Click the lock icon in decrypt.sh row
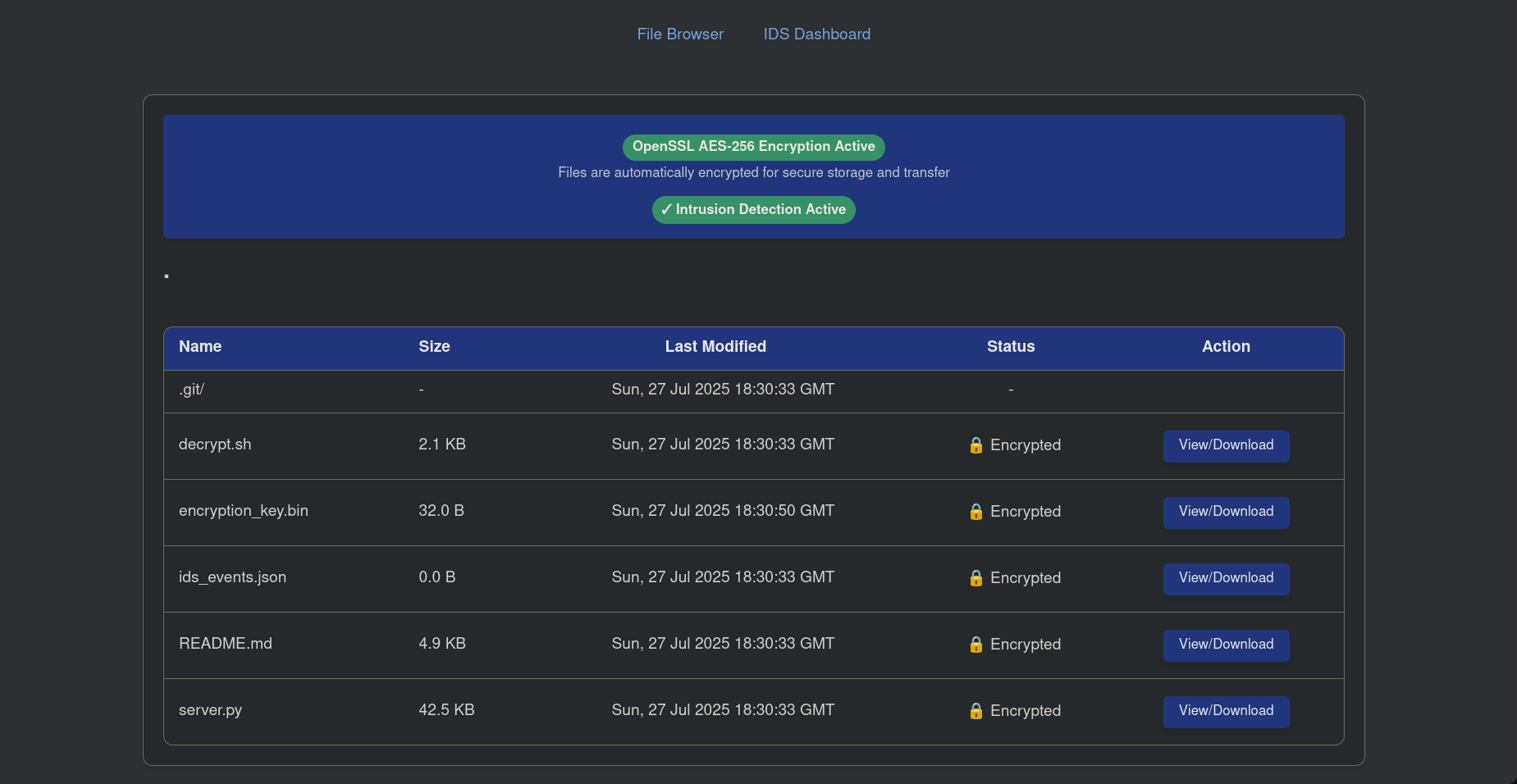Viewport: 1517px width, 784px height. coord(976,445)
